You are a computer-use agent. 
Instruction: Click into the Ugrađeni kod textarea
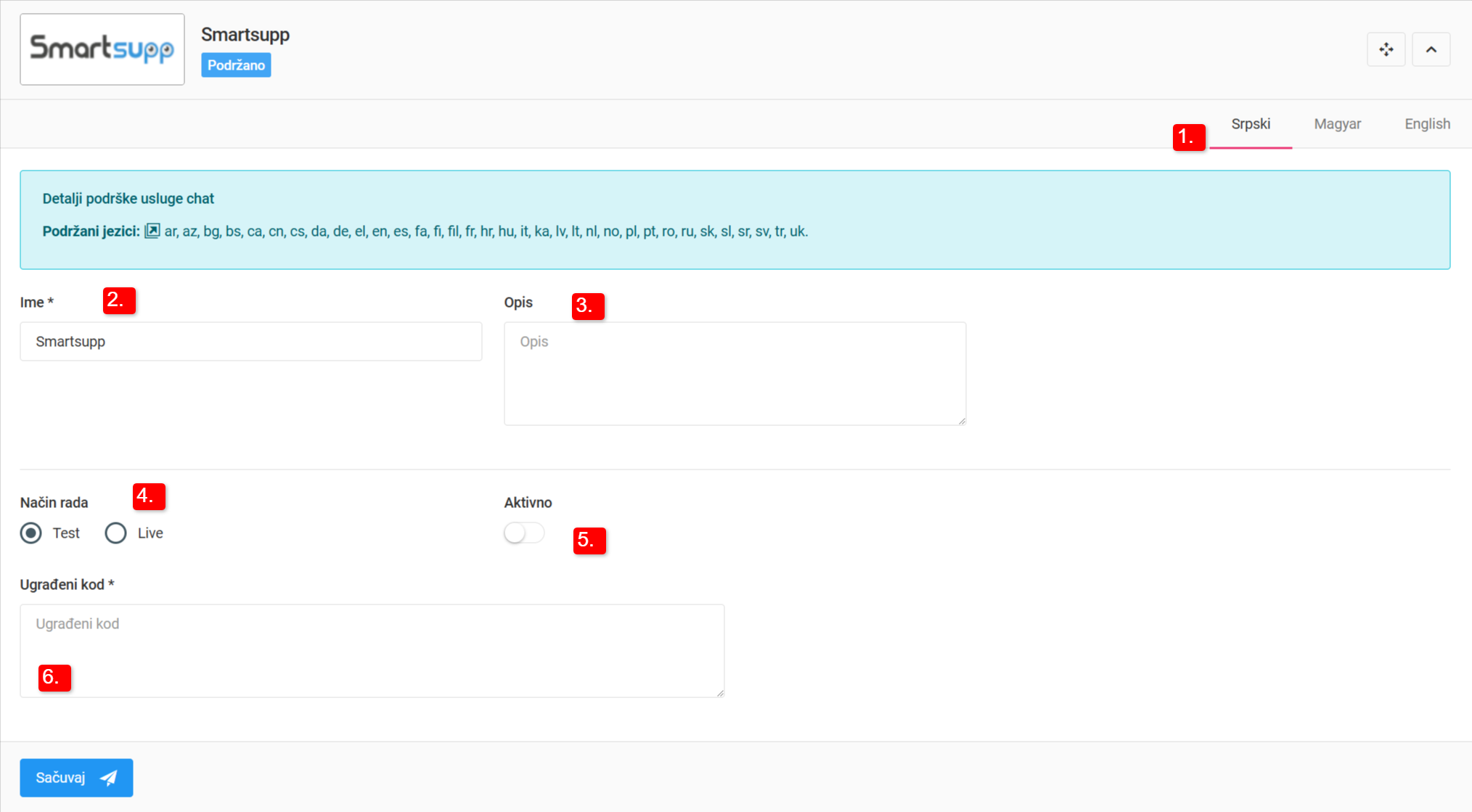pos(372,650)
